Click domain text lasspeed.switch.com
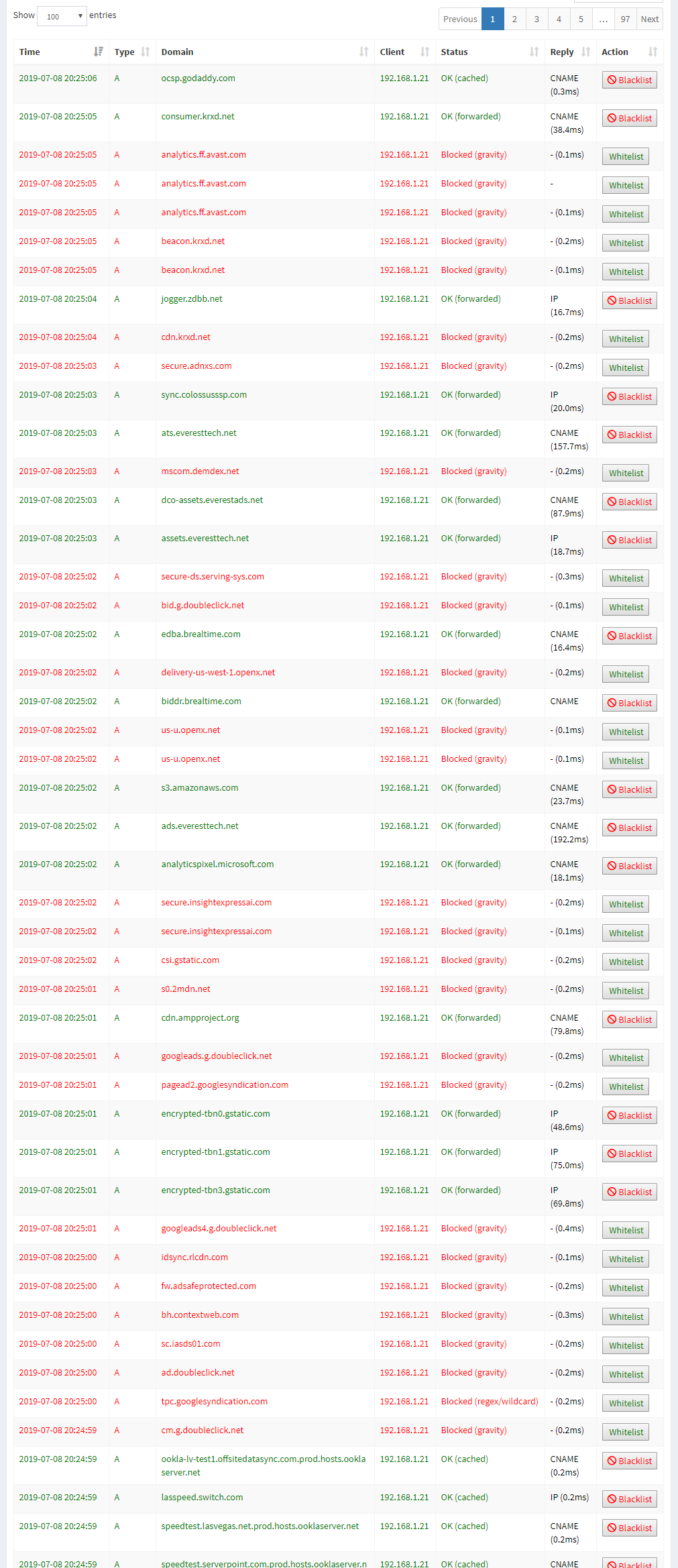 coord(202,1497)
